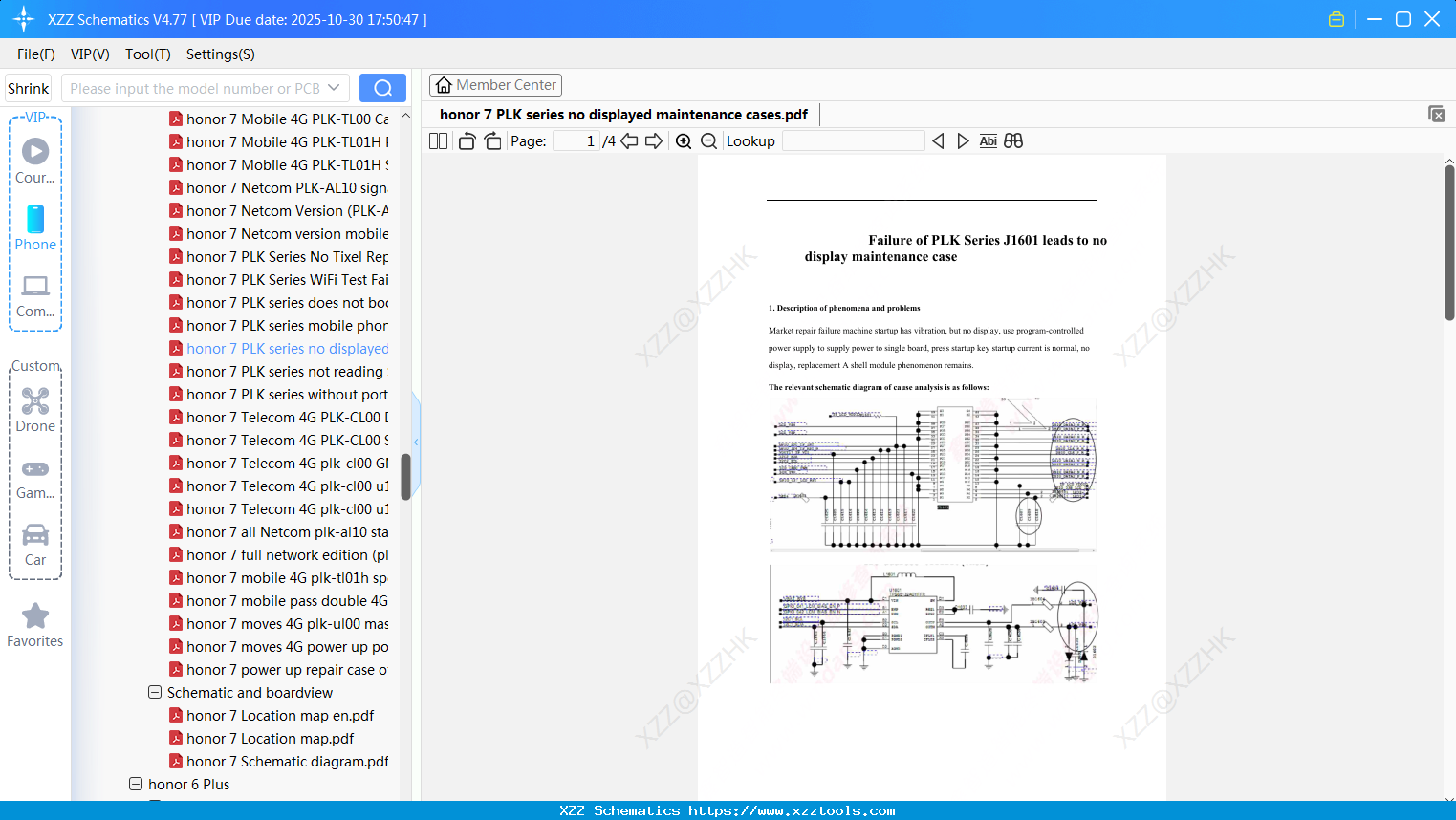Click the binoculars search icon
Image resolution: width=1456 pixels, height=820 pixels.
[1013, 141]
